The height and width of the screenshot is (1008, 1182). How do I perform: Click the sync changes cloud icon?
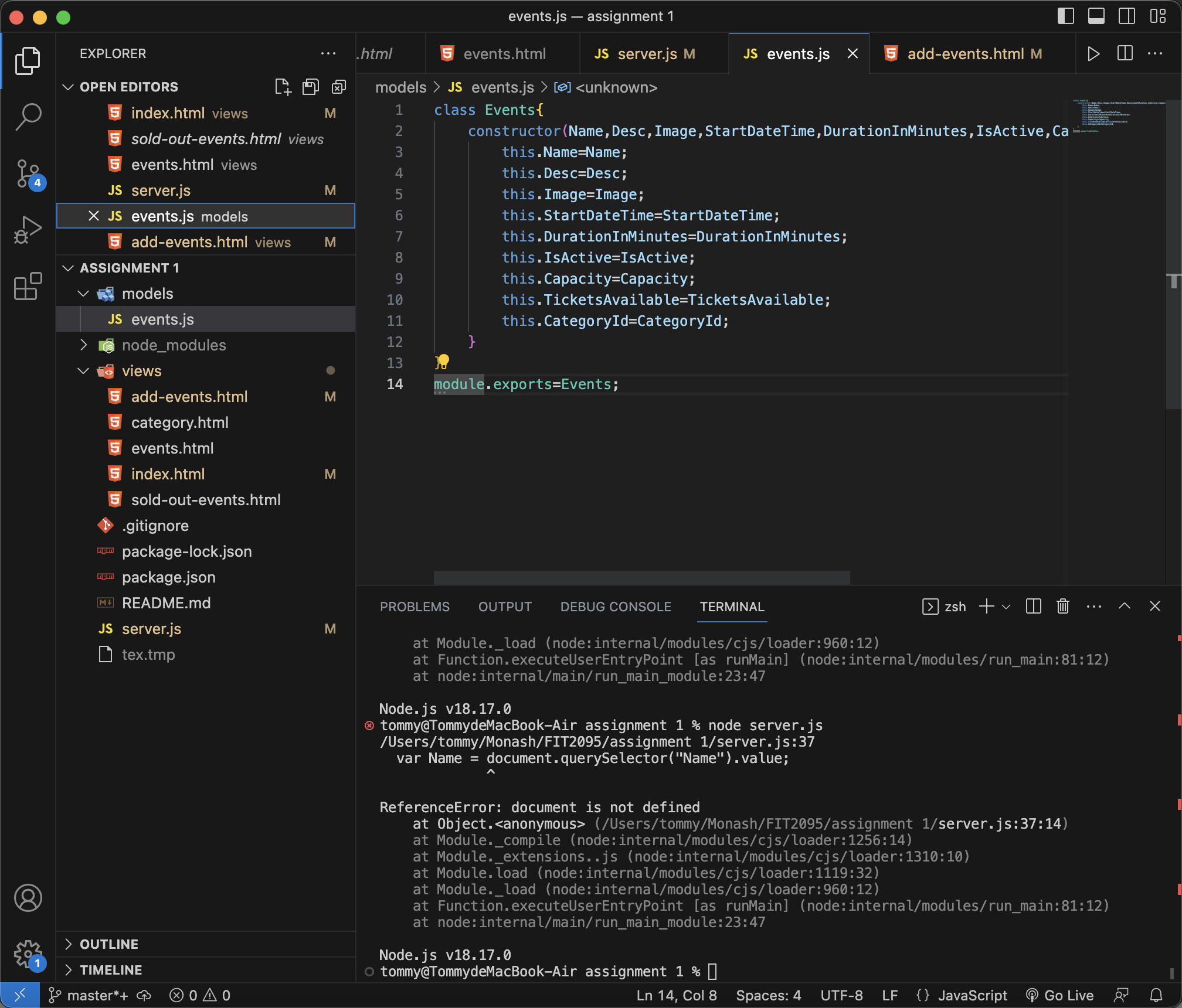click(x=144, y=995)
